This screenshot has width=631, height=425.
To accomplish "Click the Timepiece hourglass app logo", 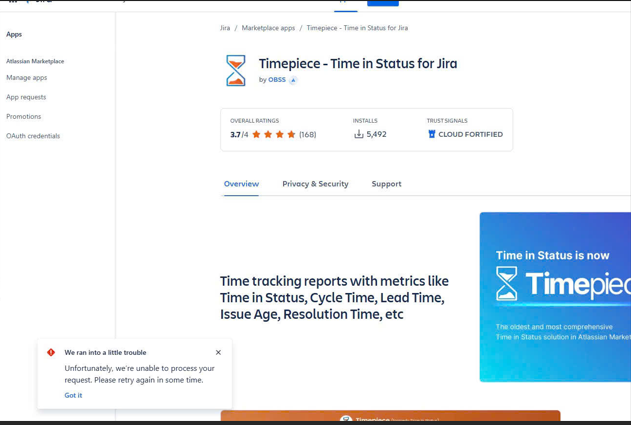I will point(236,70).
